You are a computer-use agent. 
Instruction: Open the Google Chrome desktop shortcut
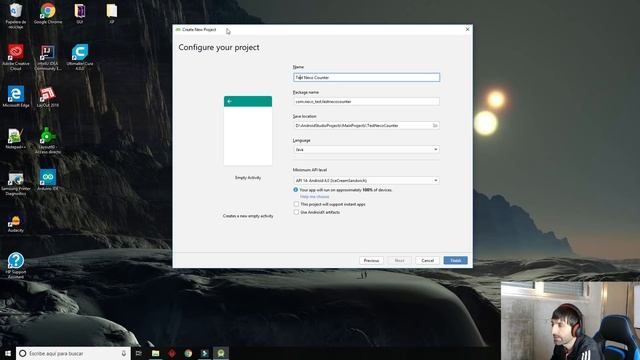[x=48, y=13]
